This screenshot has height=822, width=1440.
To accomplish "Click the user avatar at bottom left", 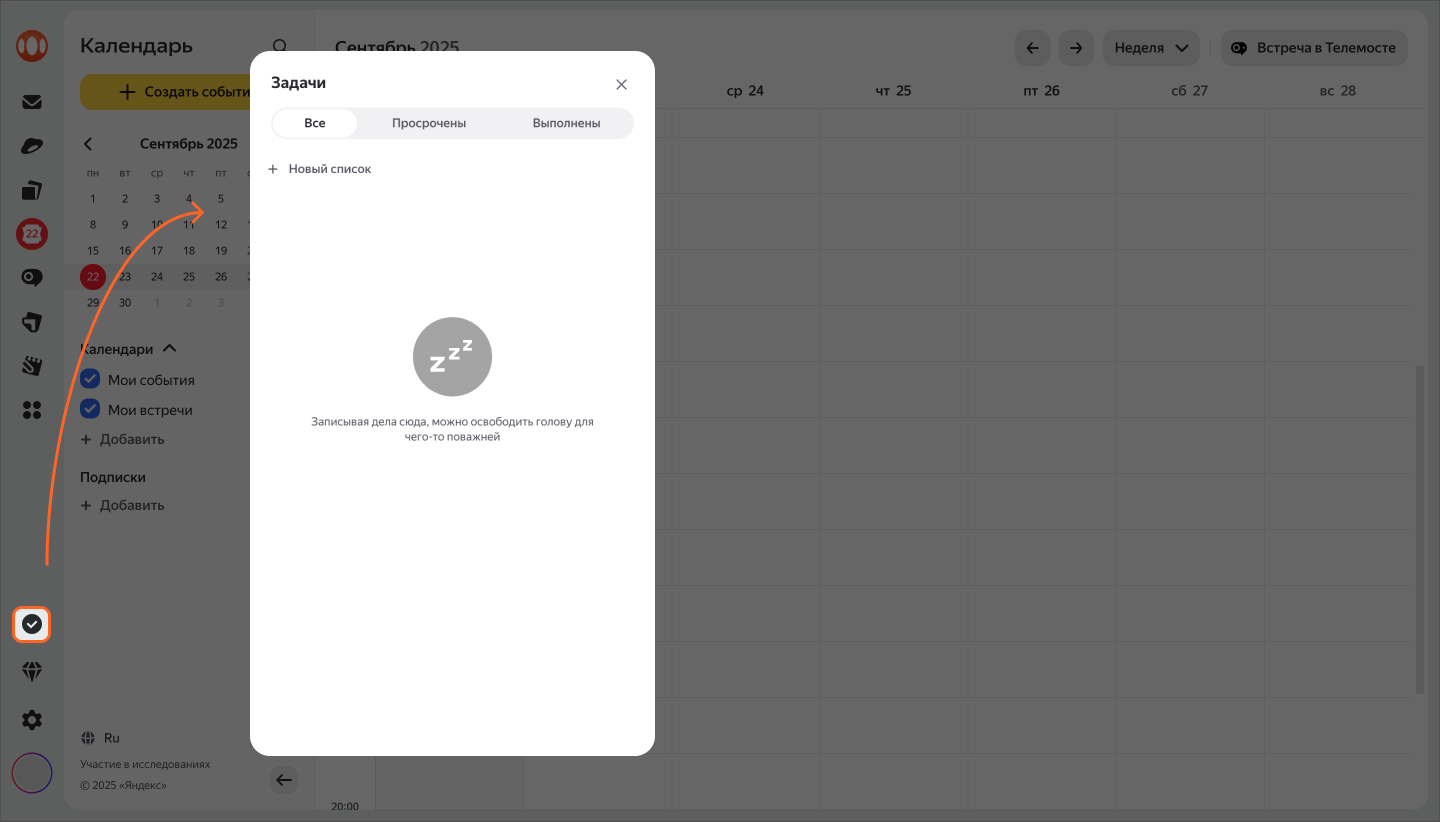I will click(x=32, y=773).
